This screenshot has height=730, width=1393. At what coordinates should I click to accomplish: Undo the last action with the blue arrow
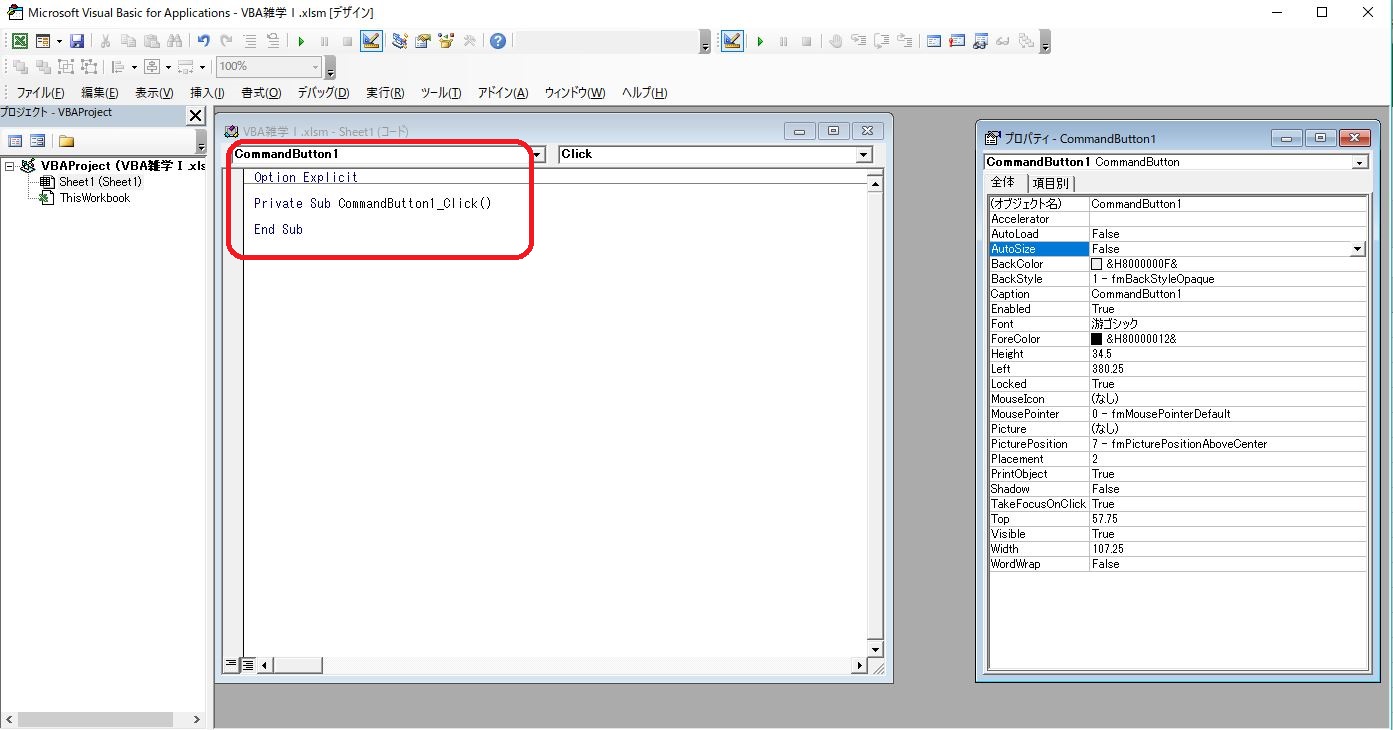coord(203,41)
